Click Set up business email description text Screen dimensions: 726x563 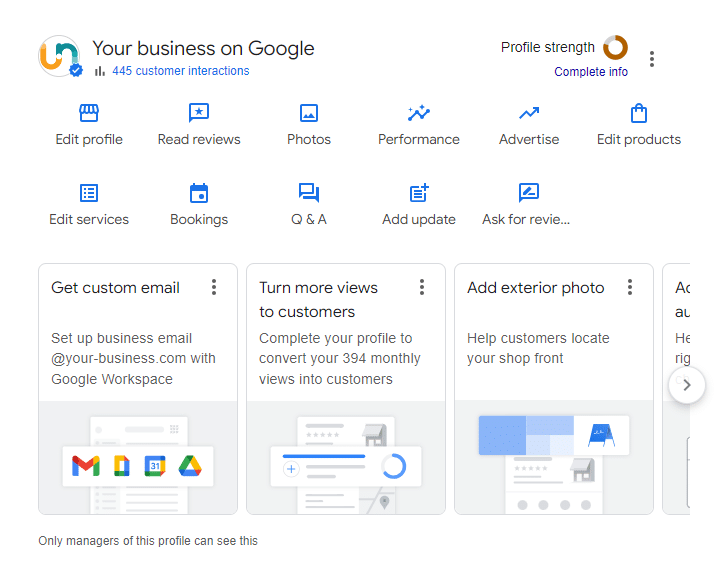(x=133, y=358)
